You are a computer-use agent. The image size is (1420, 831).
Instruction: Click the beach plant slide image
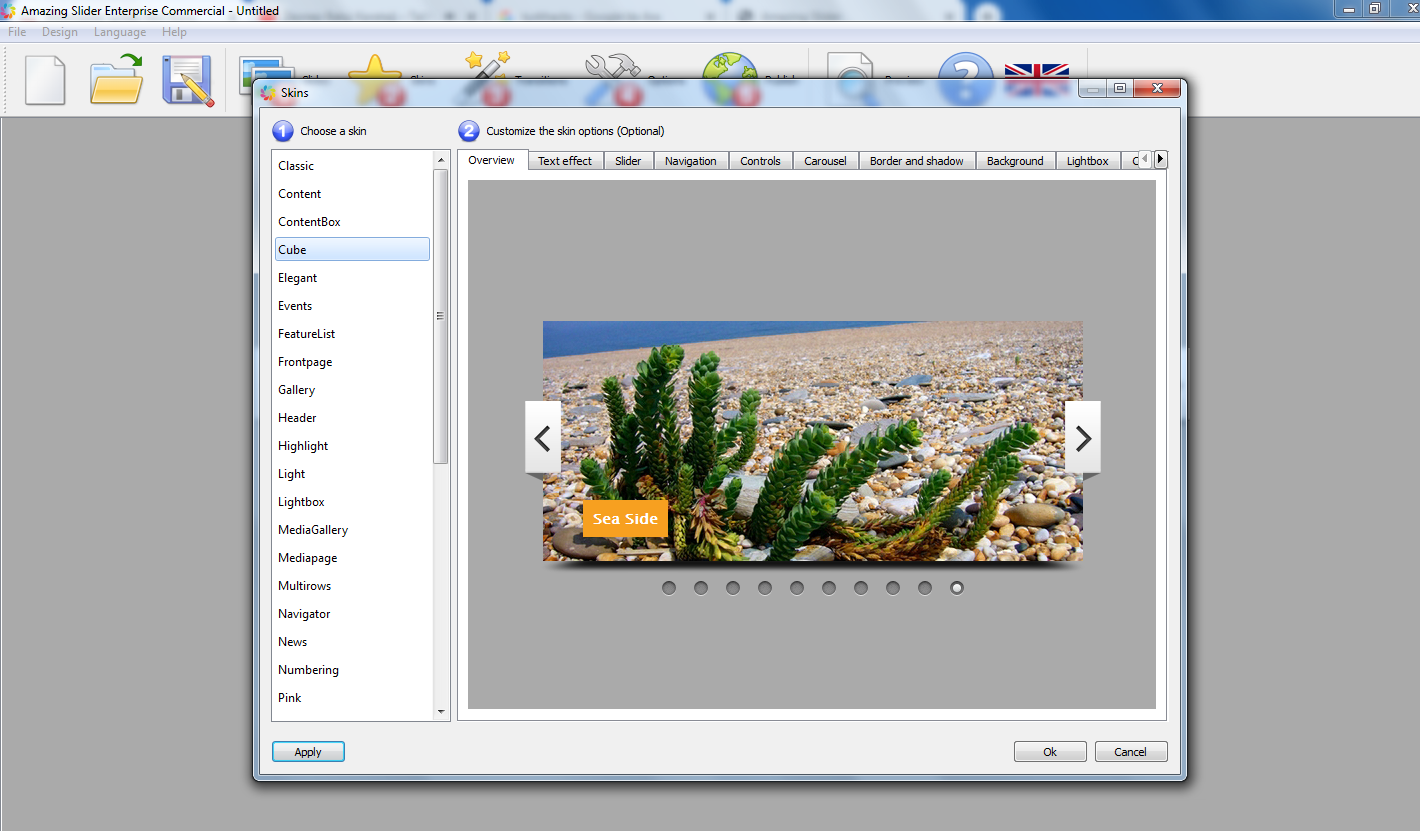(x=813, y=441)
